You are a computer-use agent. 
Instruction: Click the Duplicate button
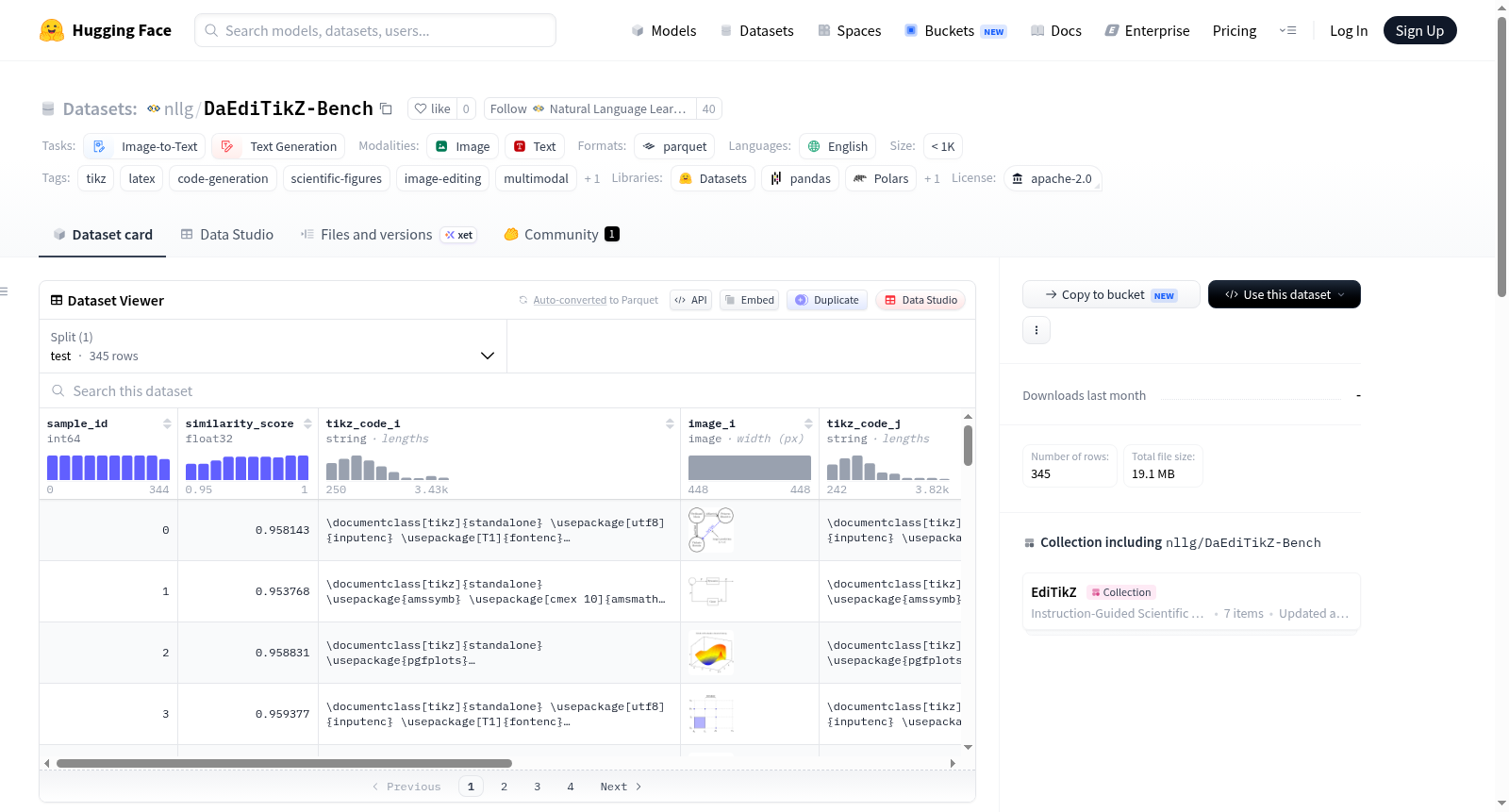827,300
